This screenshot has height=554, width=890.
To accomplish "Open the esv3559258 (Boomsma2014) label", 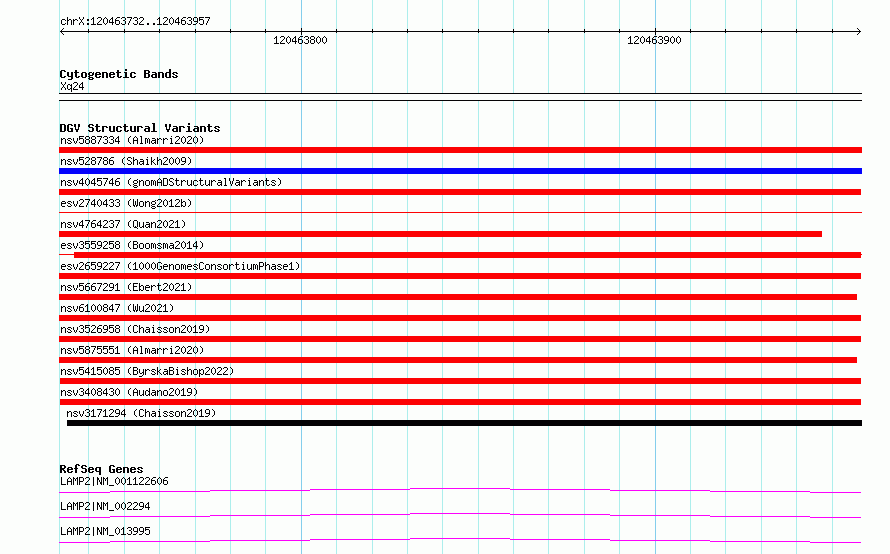I will tap(132, 245).
